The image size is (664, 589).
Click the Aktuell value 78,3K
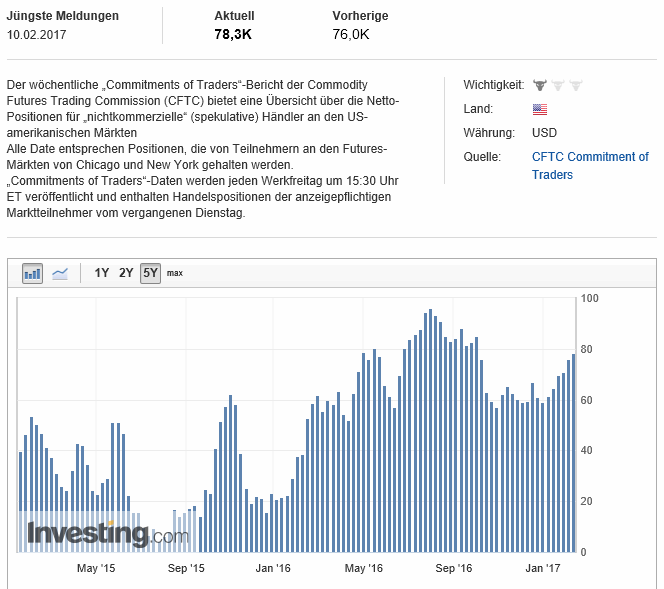tap(232, 34)
